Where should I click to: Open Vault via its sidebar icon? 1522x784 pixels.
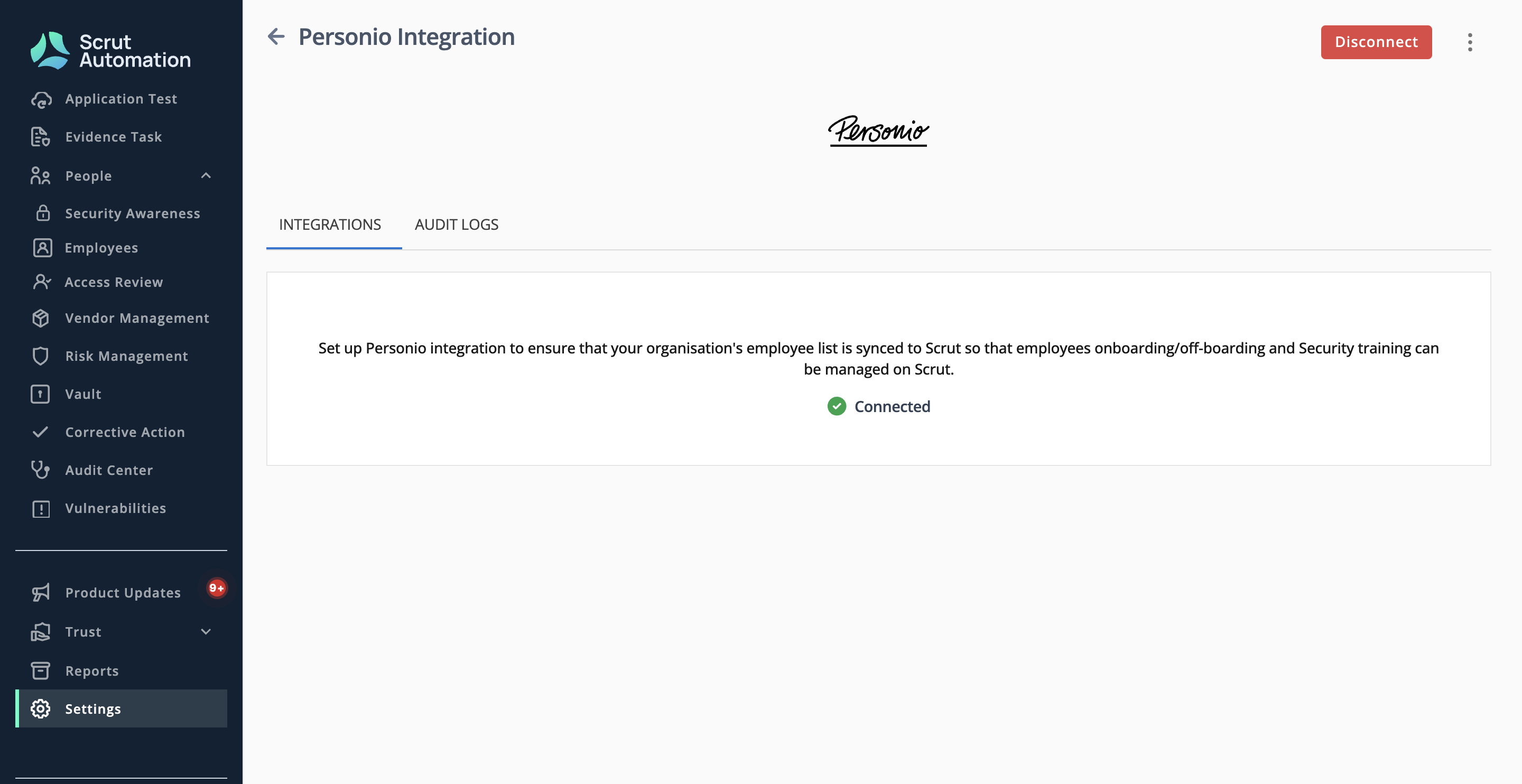40,394
